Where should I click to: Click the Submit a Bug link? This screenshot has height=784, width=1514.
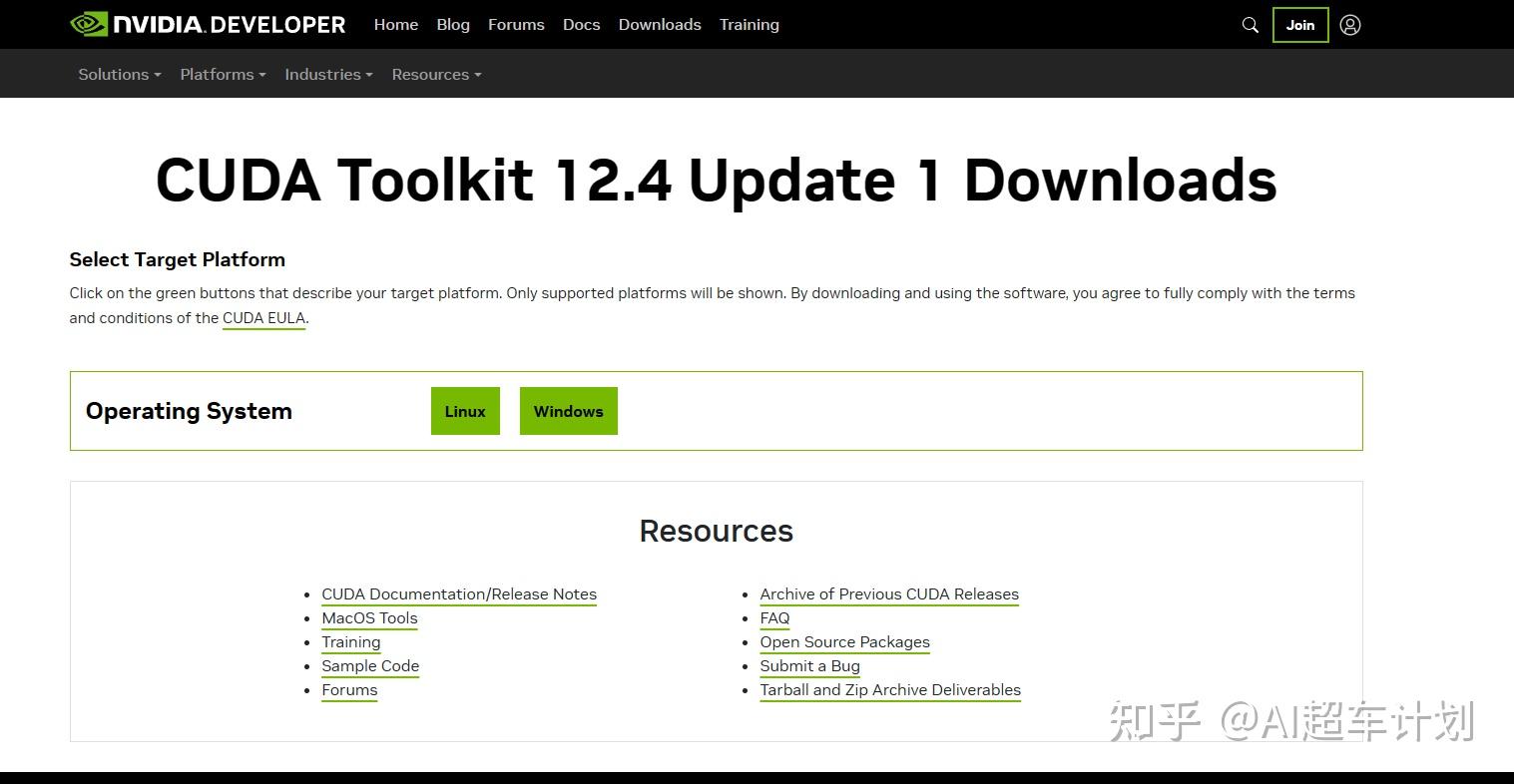point(809,665)
